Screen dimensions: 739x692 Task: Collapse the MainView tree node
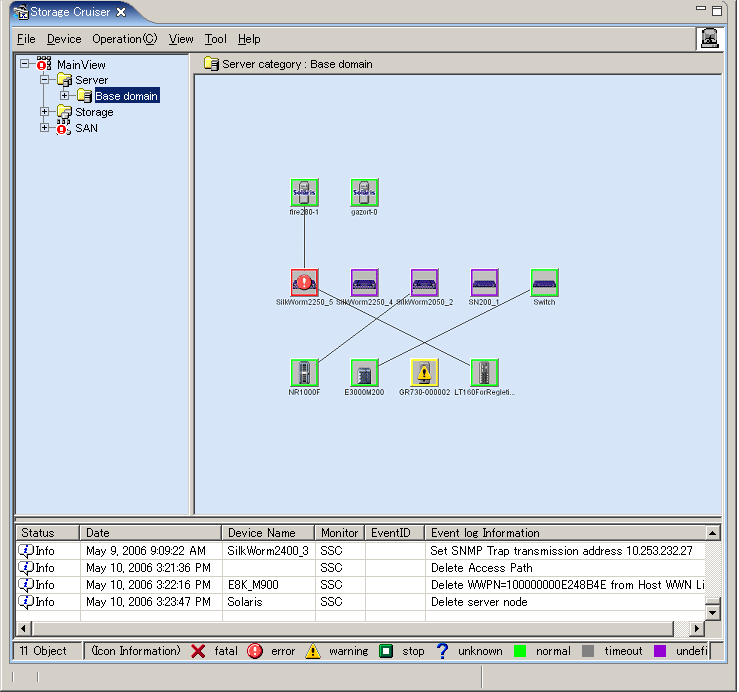(25, 64)
